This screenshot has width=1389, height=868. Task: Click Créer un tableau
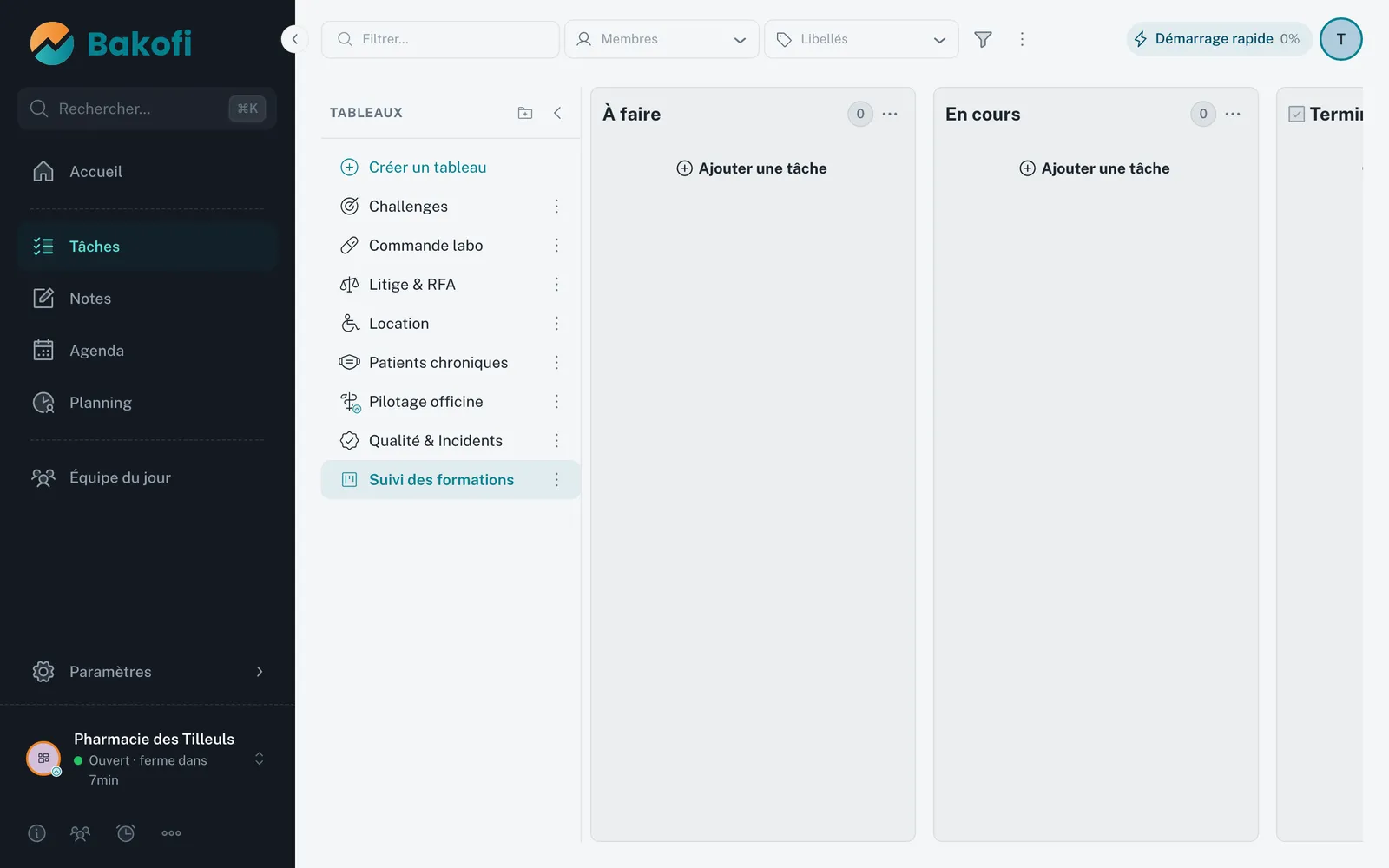click(413, 168)
